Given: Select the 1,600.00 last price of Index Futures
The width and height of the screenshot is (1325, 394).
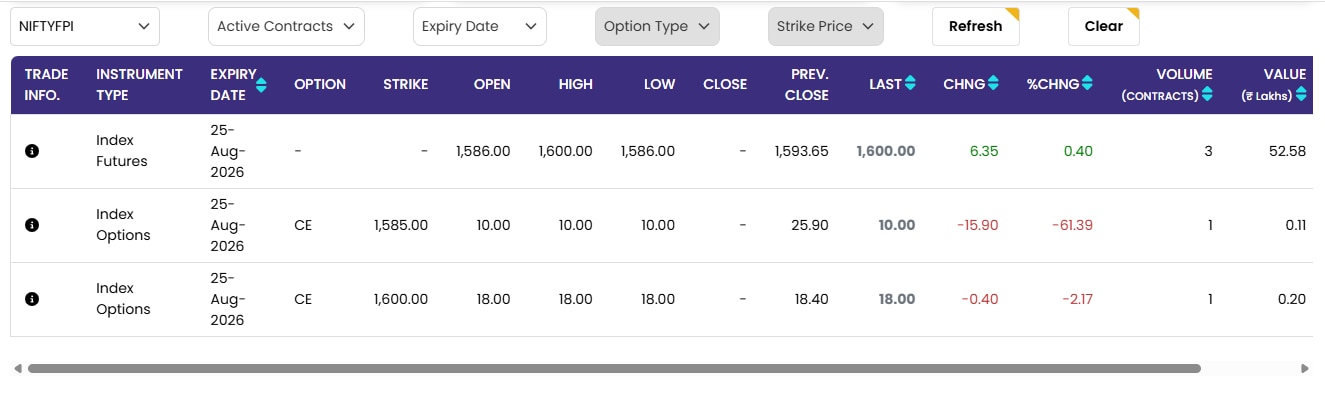Looking at the screenshot, I should [885, 151].
